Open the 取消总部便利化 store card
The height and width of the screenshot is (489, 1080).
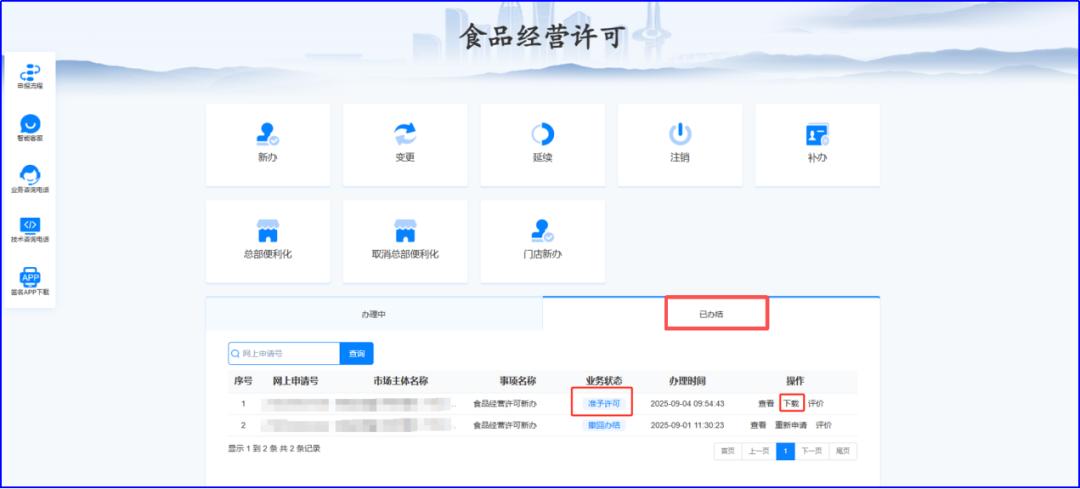[x=405, y=242]
